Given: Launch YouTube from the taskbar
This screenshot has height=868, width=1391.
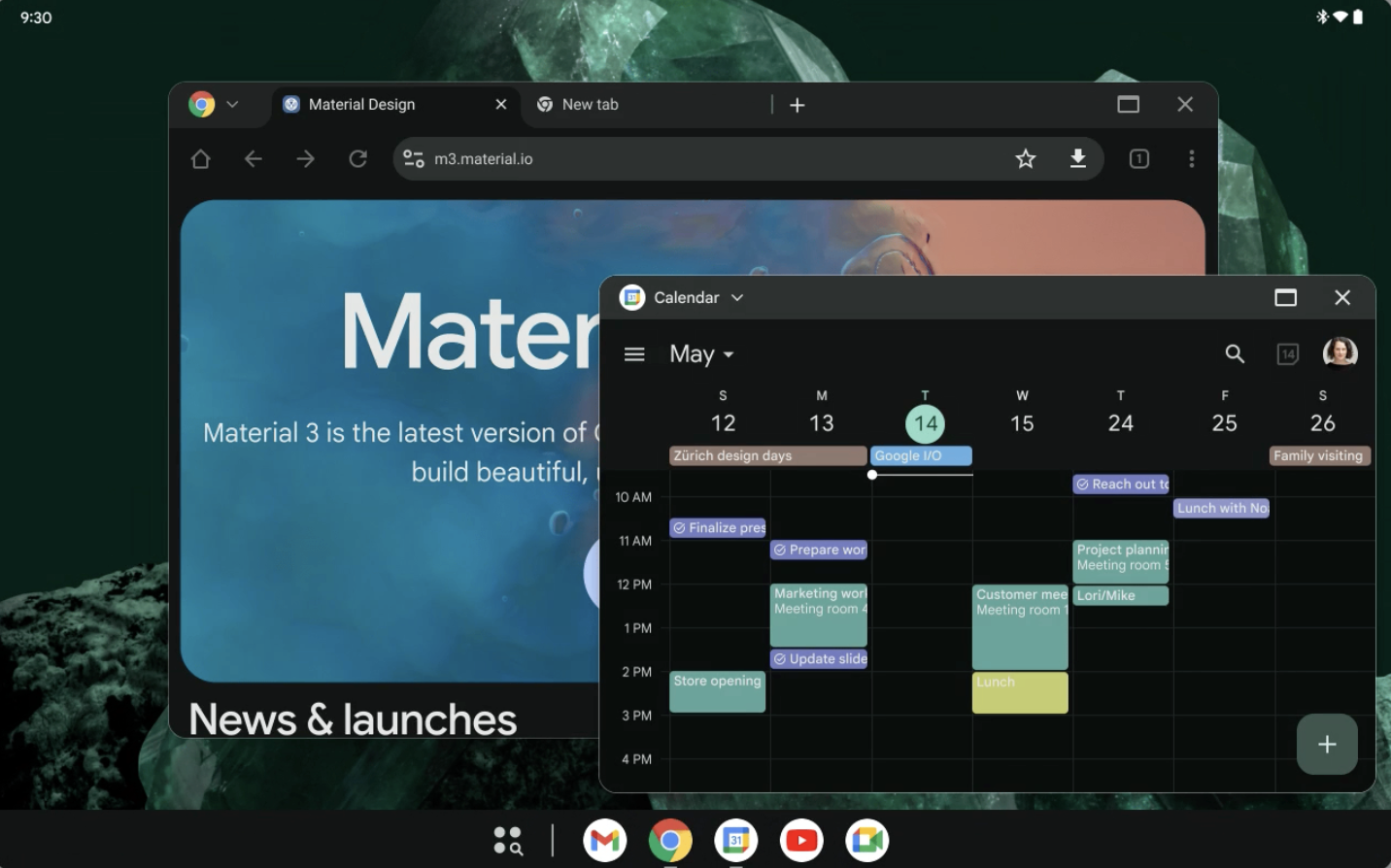Looking at the screenshot, I should point(801,840).
